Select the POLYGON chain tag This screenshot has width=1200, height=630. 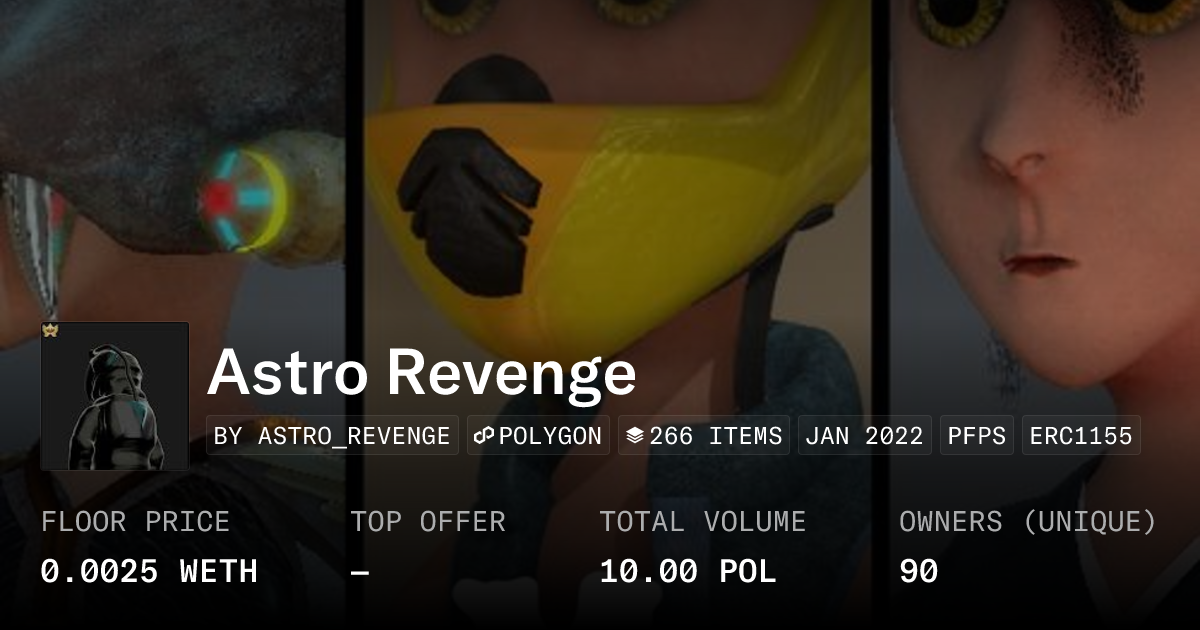click(538, 436)
